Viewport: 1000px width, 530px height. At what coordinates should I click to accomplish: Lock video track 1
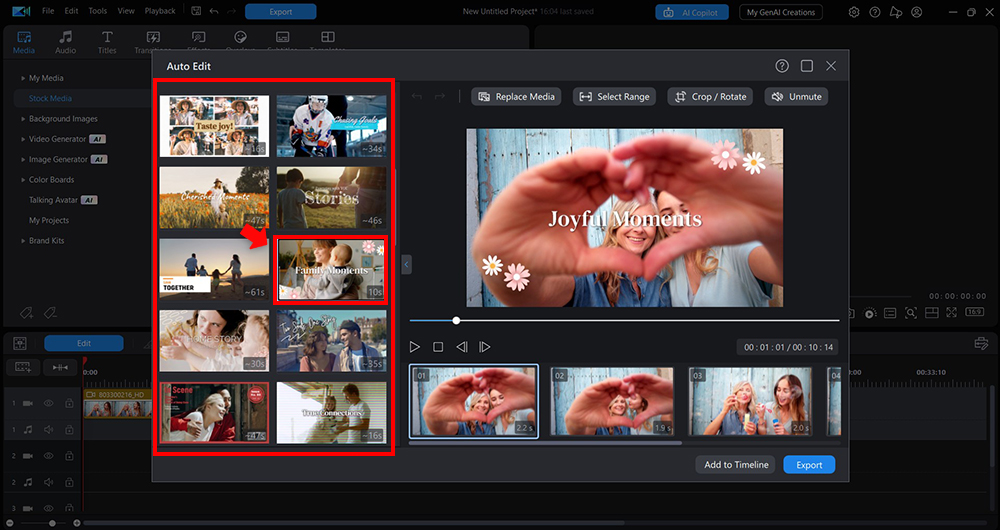(69, 404)
